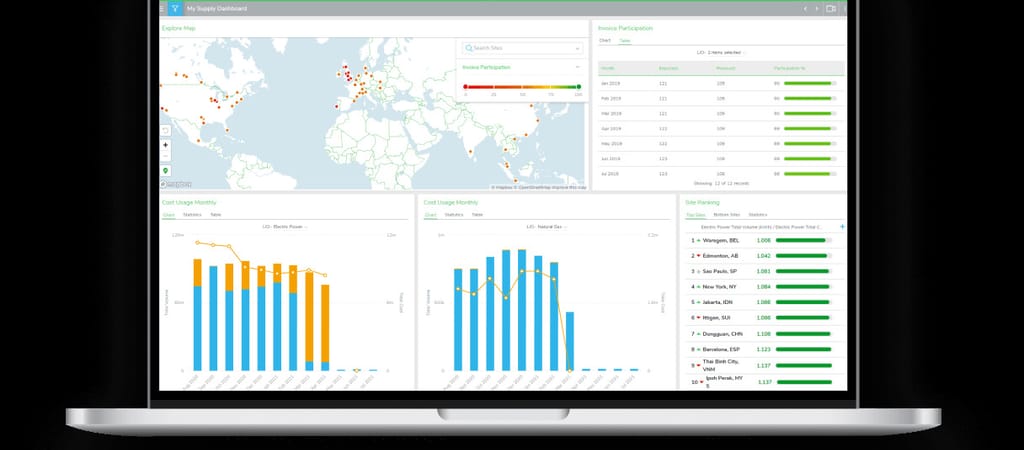Click the Invoice Participation color scale bar
The image size is (1024, 450).
(x=522, y=87)
